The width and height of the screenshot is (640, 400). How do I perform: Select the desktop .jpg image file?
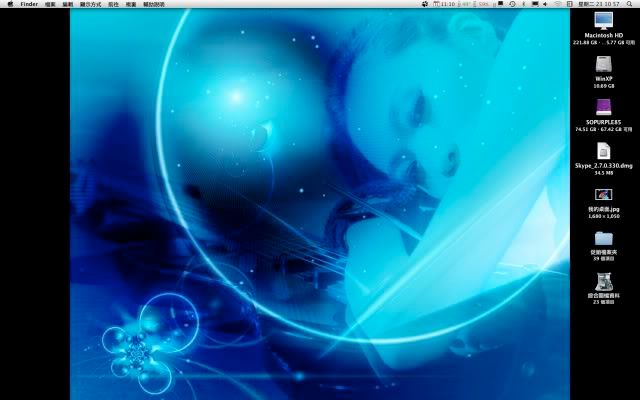click(603, 195)
